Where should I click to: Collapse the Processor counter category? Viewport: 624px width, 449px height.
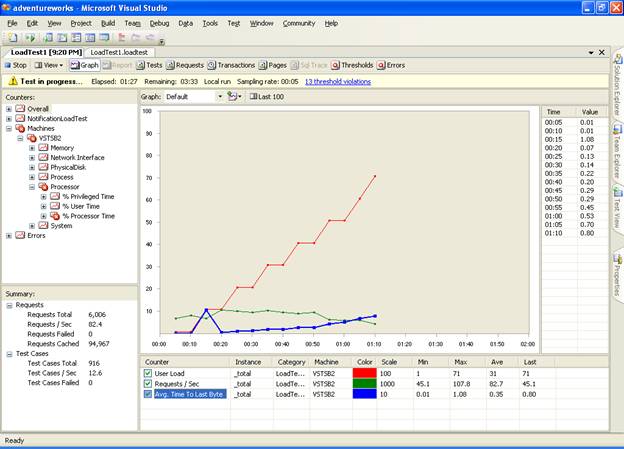tap(32, 187)
